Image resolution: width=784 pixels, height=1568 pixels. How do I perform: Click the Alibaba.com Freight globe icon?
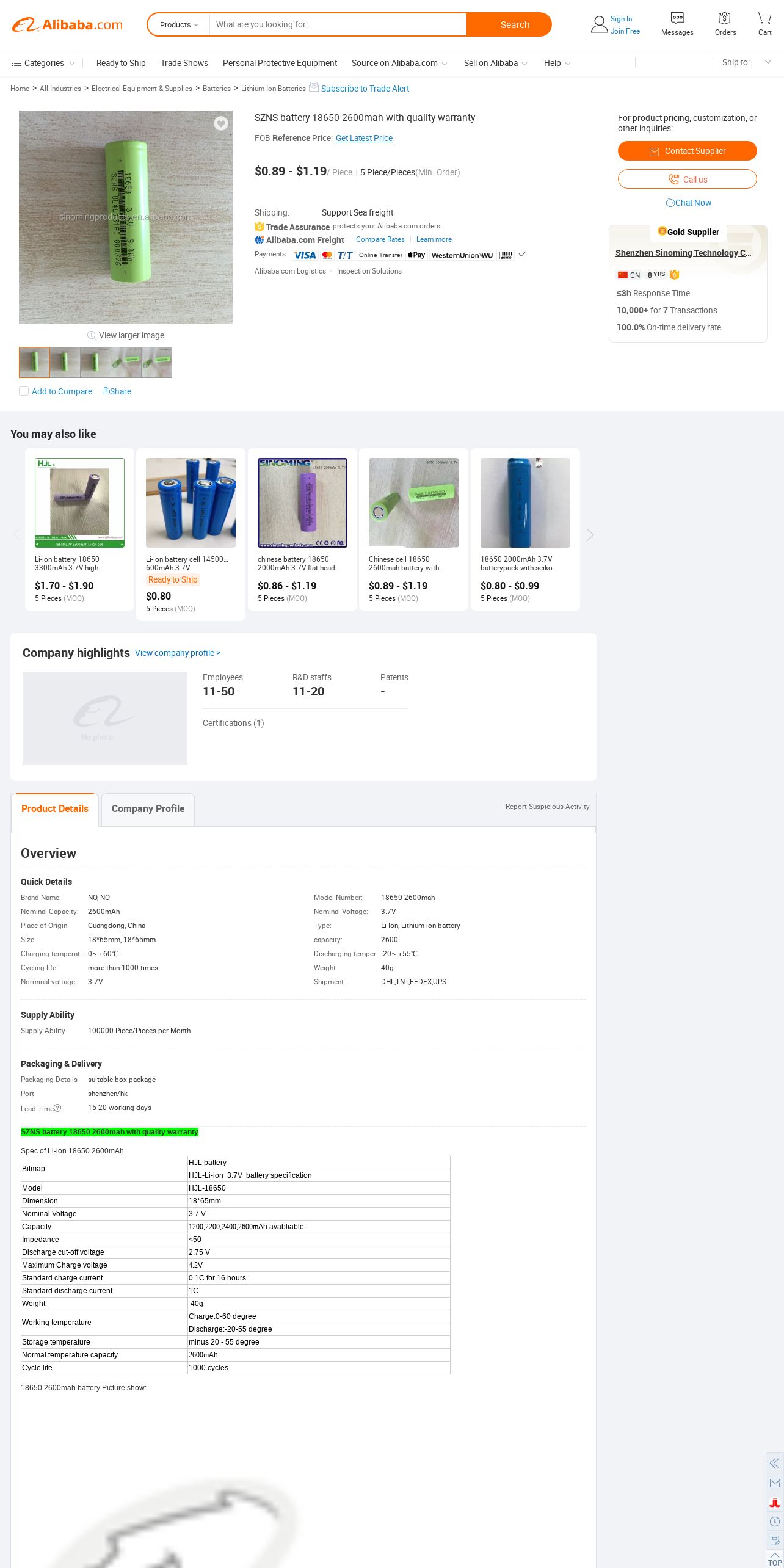point(260,240)
